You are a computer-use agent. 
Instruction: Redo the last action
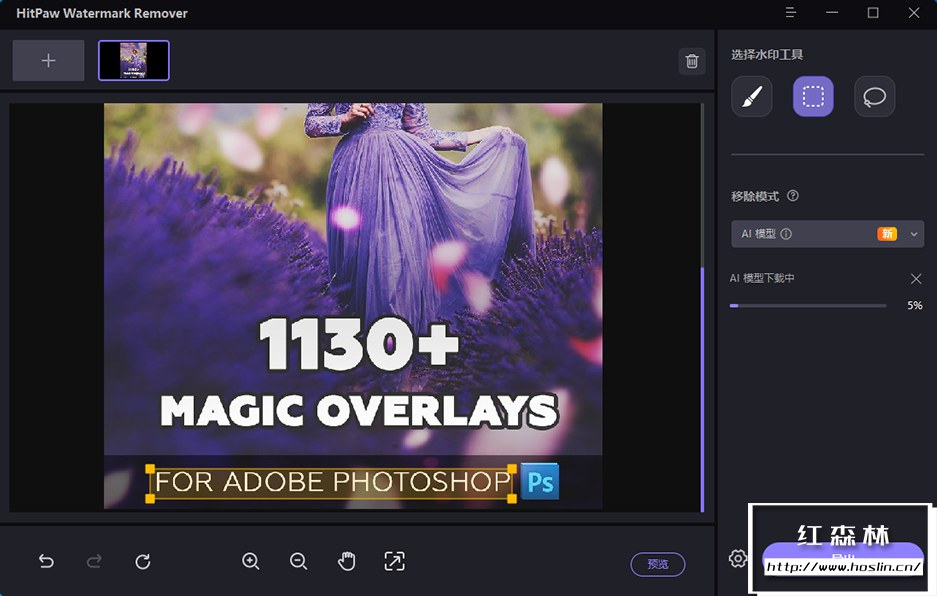pos(94,561)
